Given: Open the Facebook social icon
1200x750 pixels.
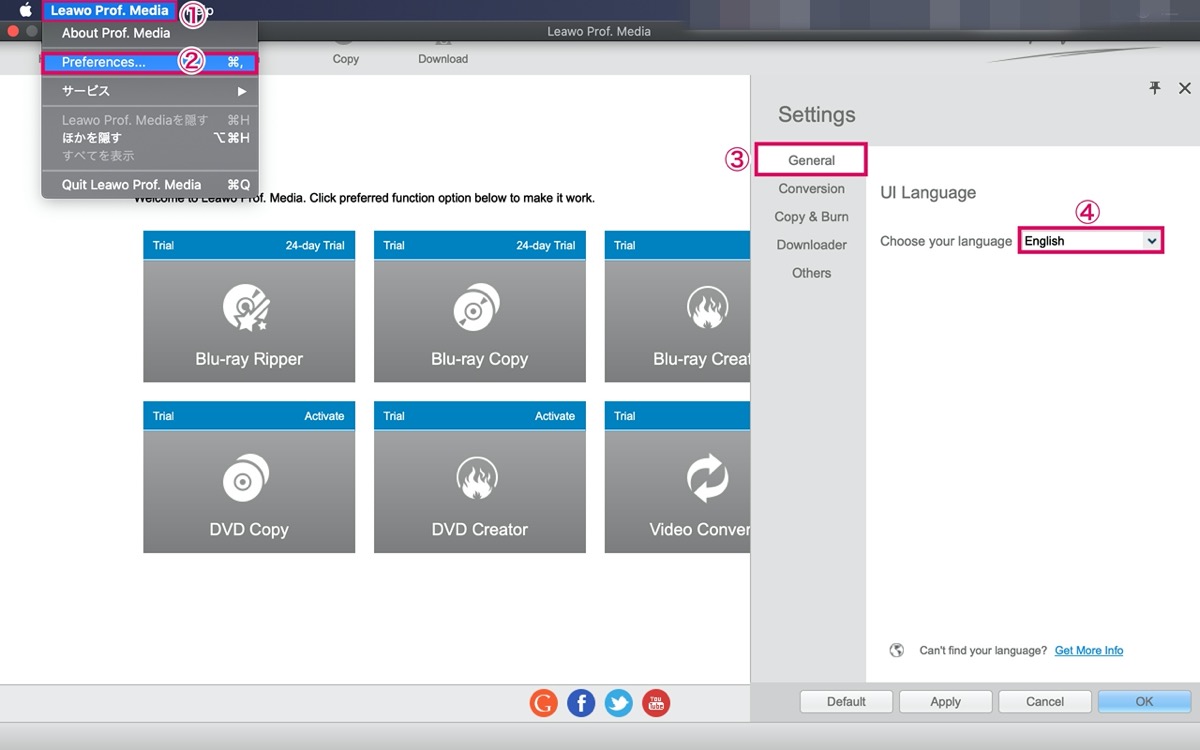Looking at the screenshot, I should [581, 703].
